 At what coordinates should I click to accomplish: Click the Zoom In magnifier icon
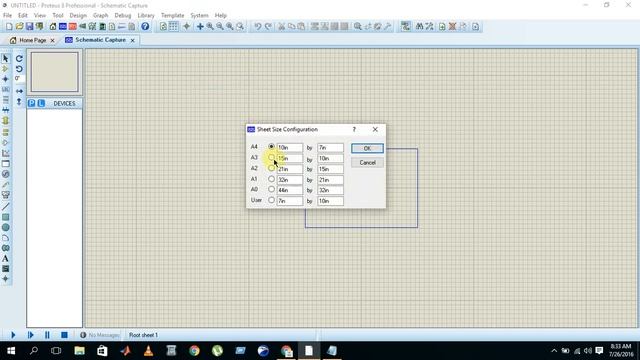tap(210, 27)
